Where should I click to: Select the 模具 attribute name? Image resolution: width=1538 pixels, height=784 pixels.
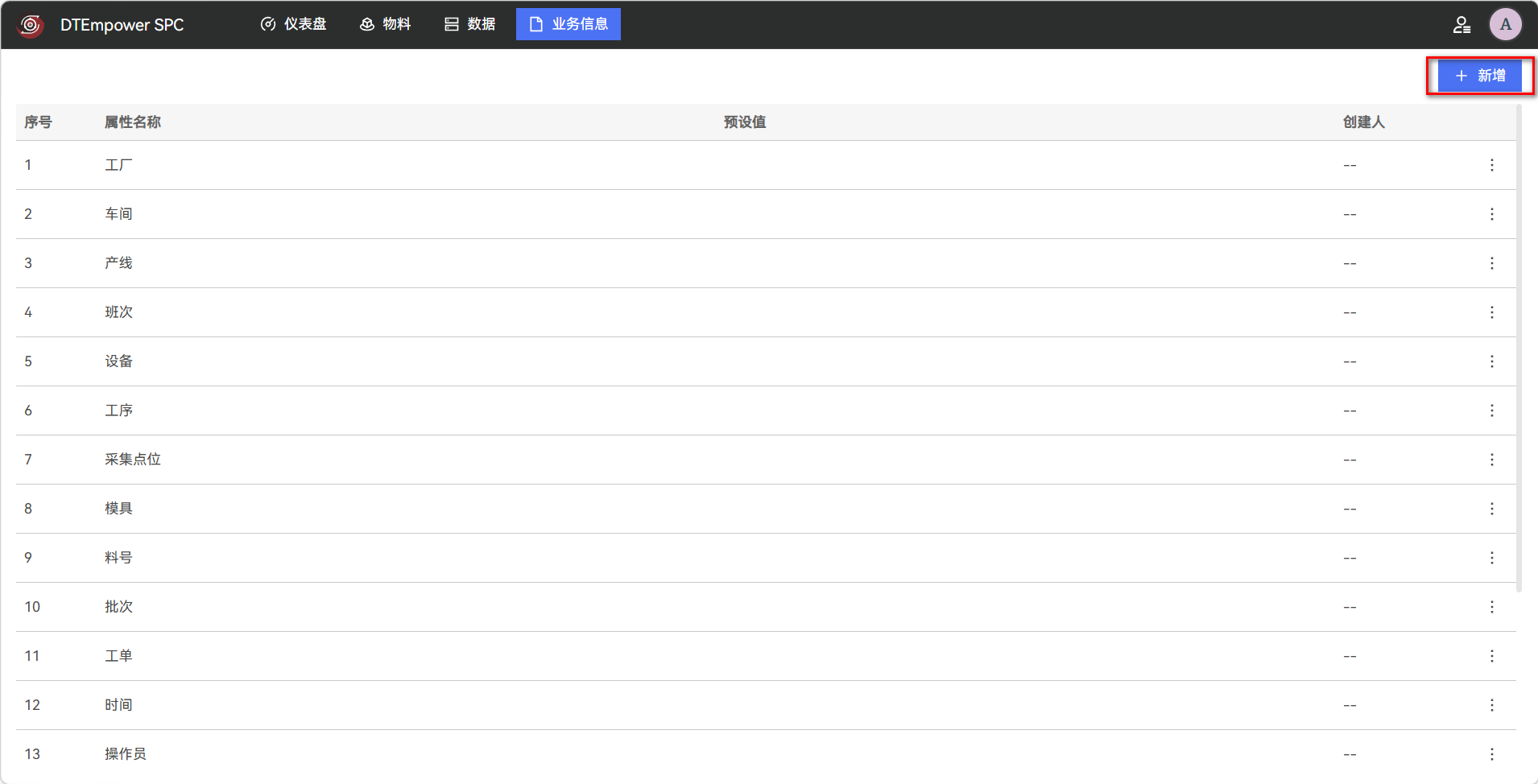118,509
